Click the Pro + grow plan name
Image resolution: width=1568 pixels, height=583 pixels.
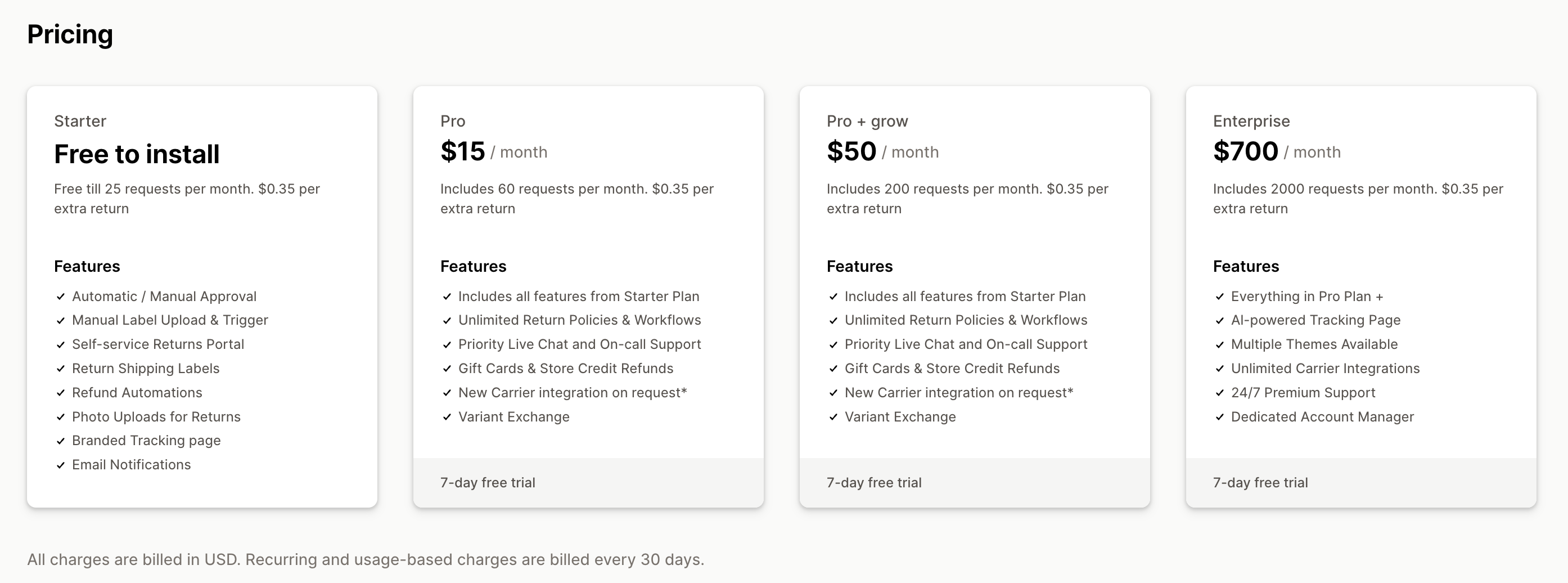coord(867,121)
